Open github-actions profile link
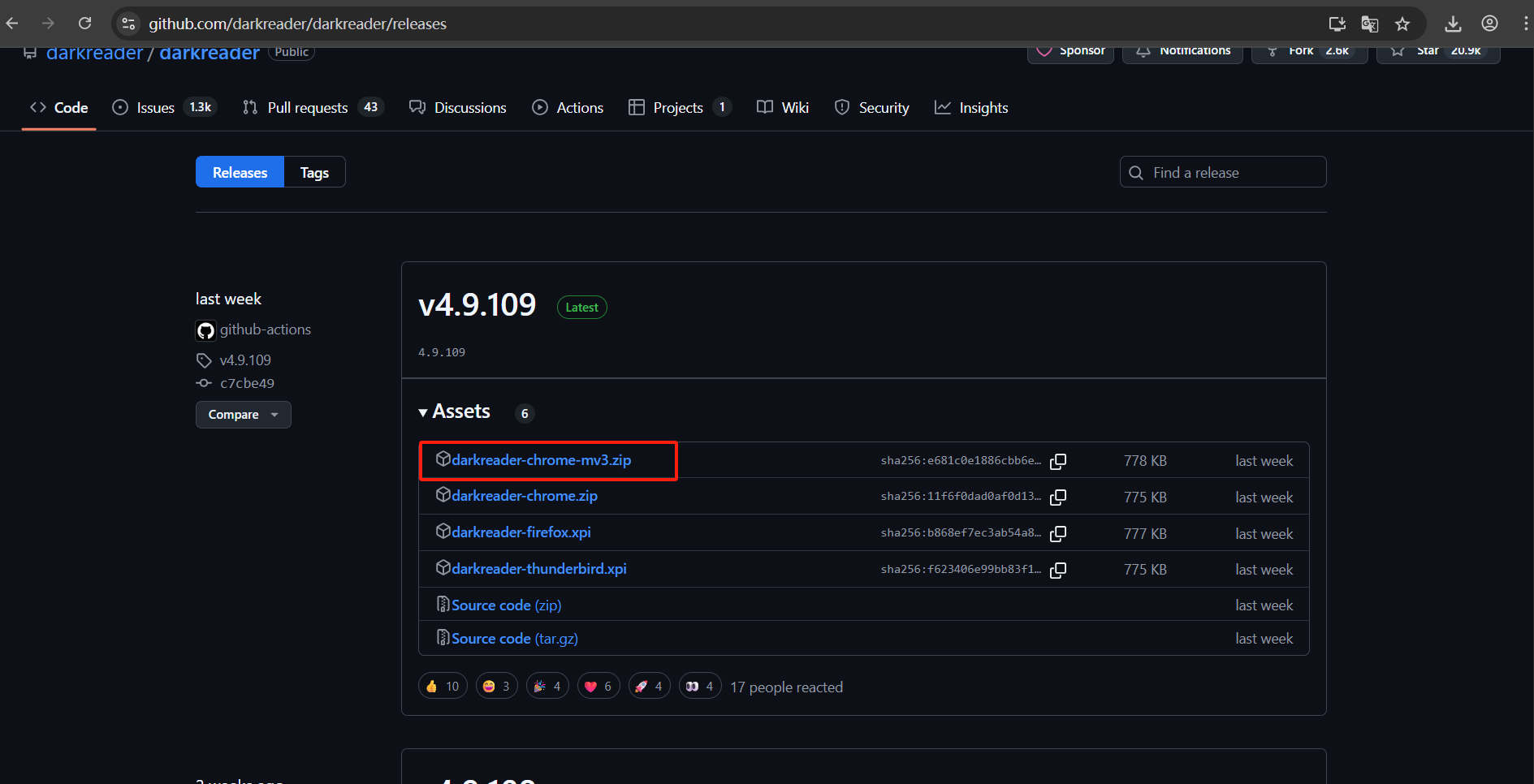This screenshot has height=784, width=1534. (266, 330)
